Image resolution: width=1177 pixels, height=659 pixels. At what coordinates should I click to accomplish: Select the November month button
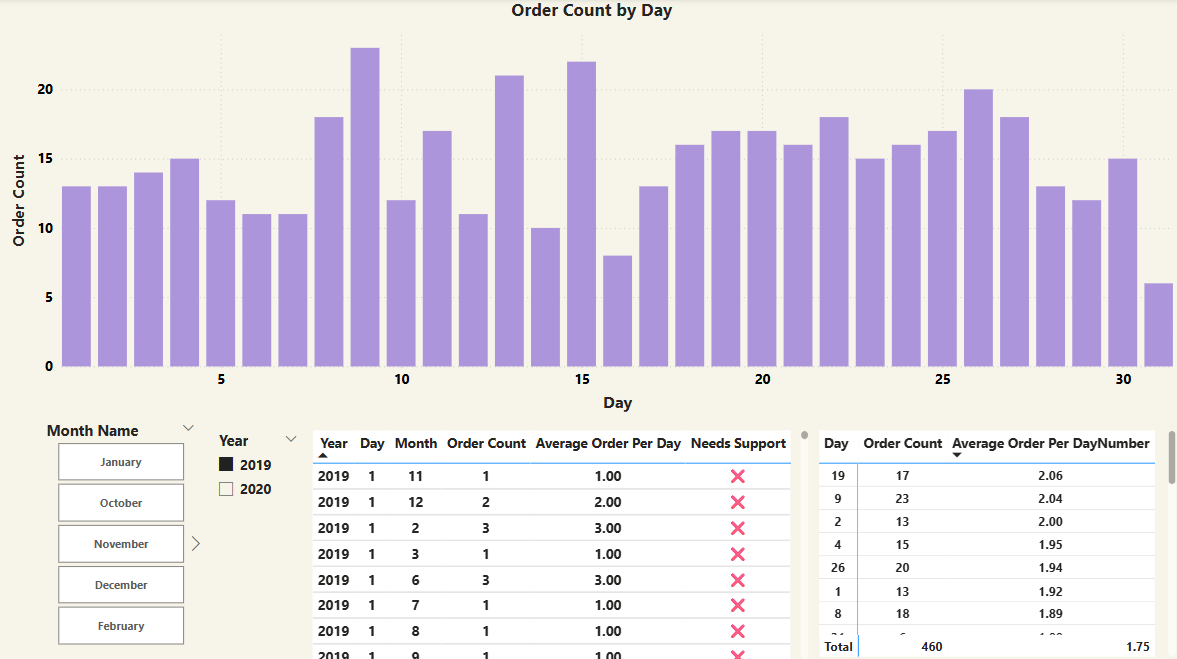click(121, 543)
